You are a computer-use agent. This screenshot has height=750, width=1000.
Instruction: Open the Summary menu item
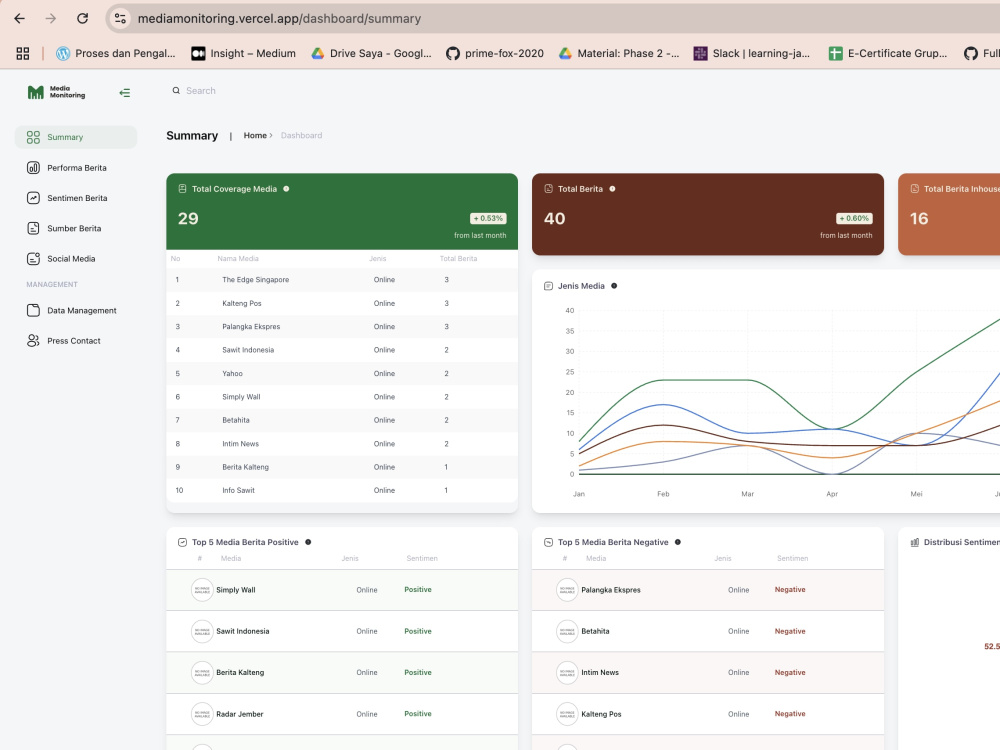(x=76, y=137)
